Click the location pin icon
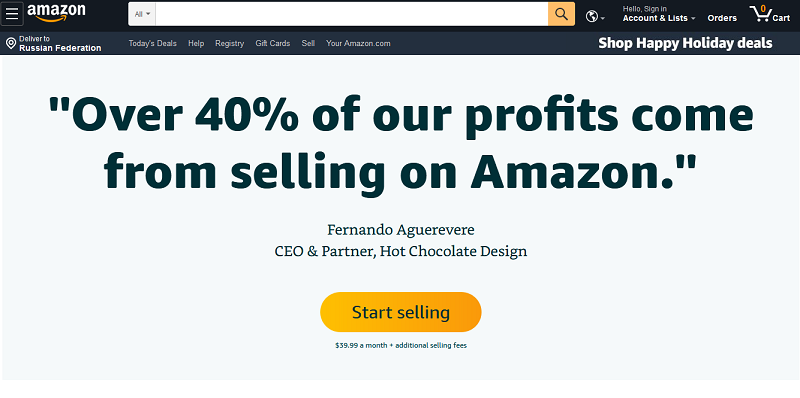800x398 pixels. click(11, 43)
